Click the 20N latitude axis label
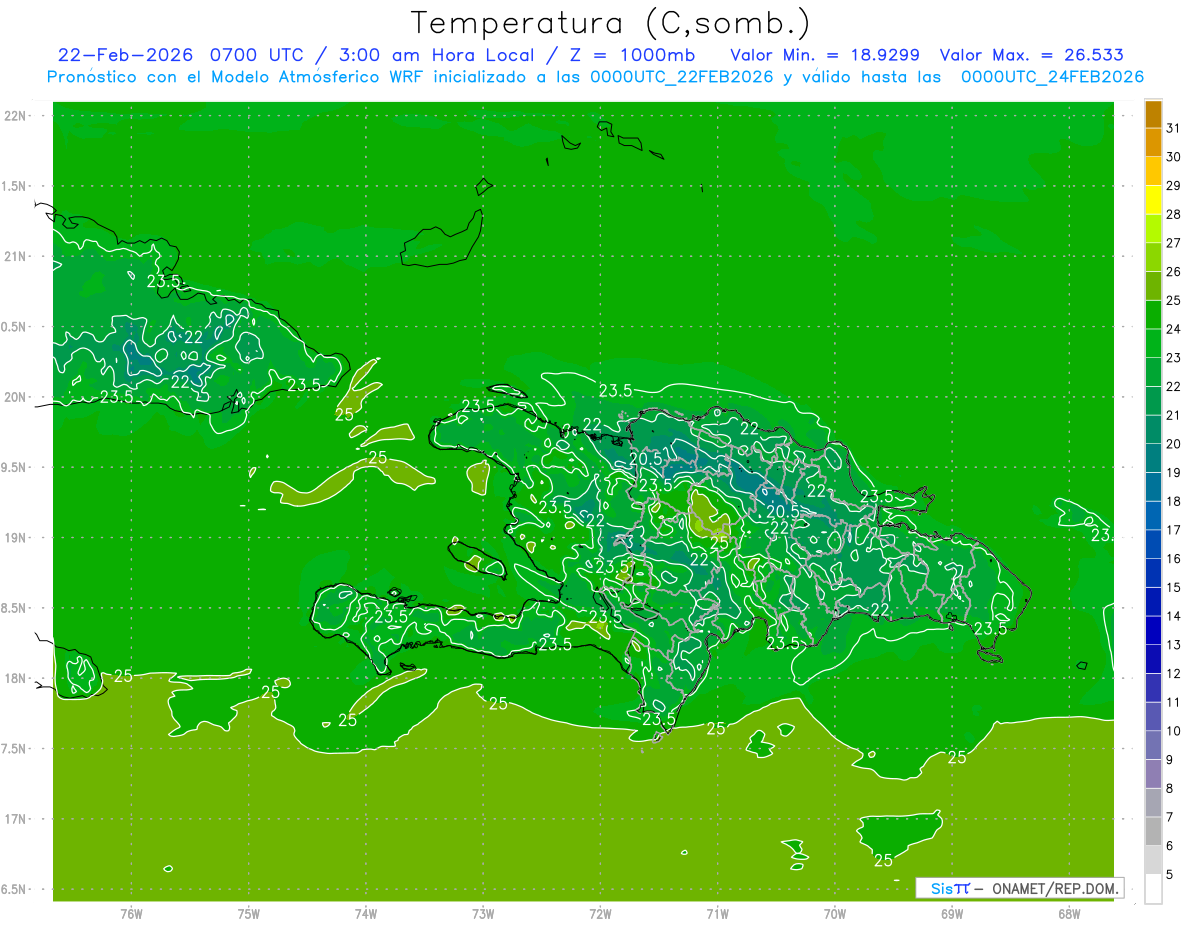 point(16,397)
